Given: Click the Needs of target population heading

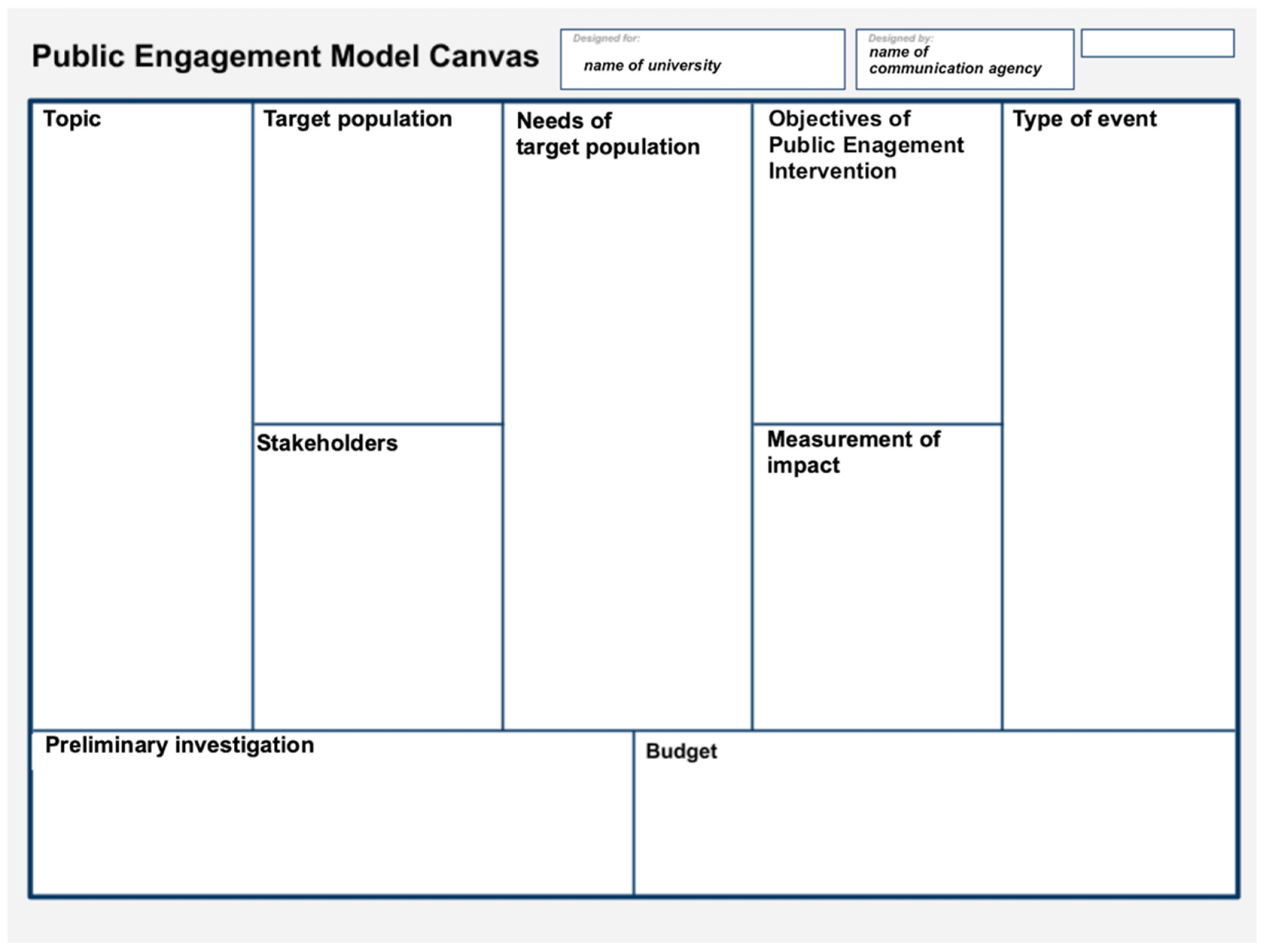Looking at the screenshot, I should pyautogui.click(x=608, y=134).
